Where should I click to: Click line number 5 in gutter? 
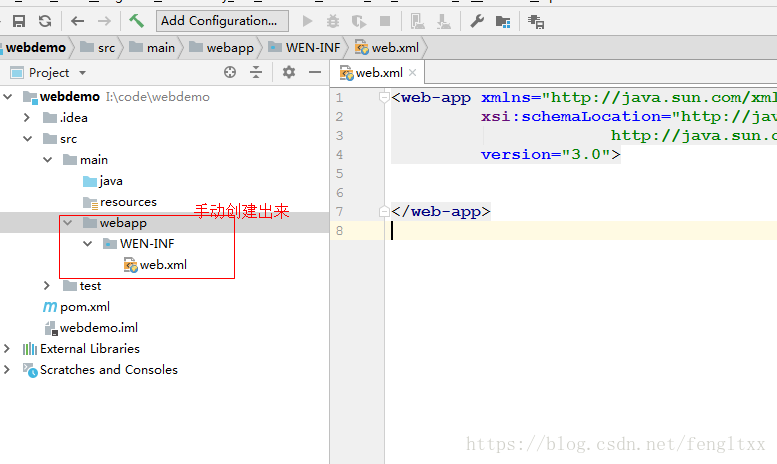point(339,174)
